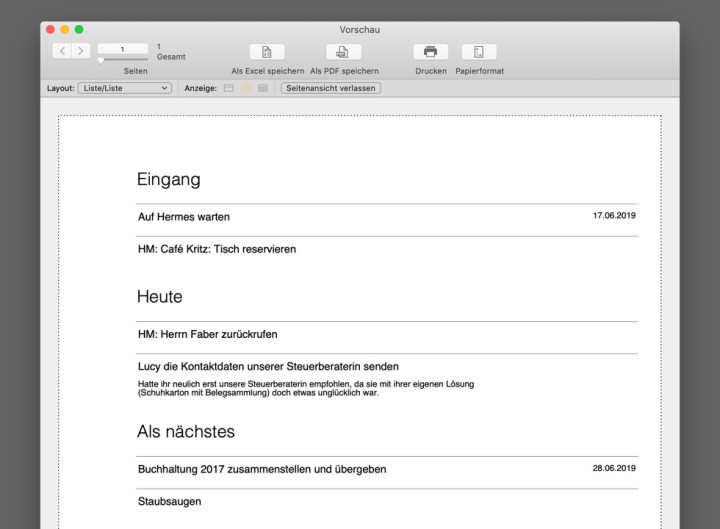Click the Drucken printer icon
The width and height of the screenshot is (720, 529).
point(430,52)
